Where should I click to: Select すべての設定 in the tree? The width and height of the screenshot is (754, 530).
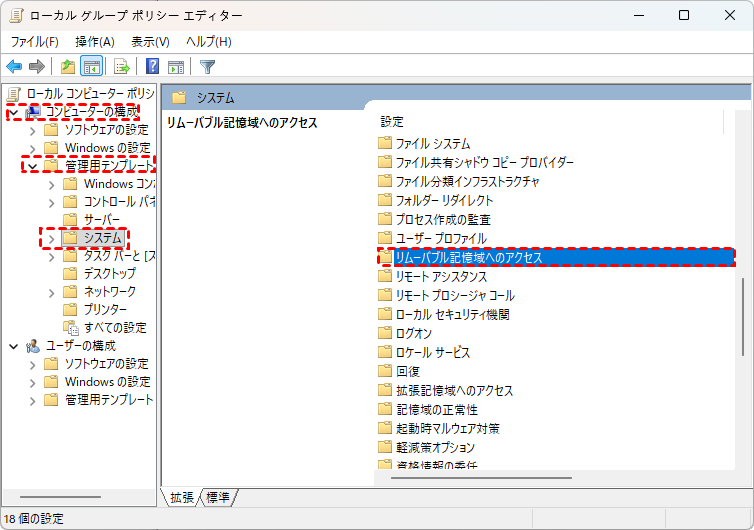(x=114, y=328)
